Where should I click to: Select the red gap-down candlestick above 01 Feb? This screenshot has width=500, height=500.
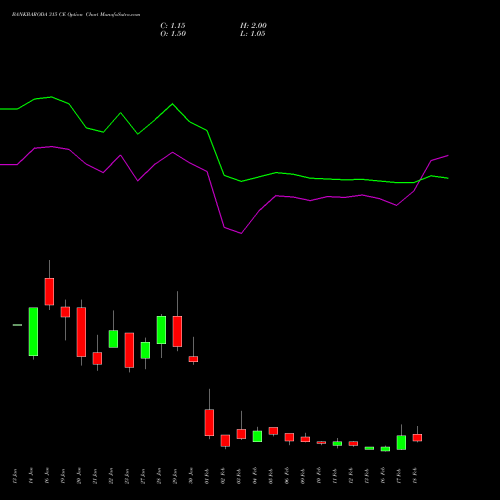coord(209,422)
